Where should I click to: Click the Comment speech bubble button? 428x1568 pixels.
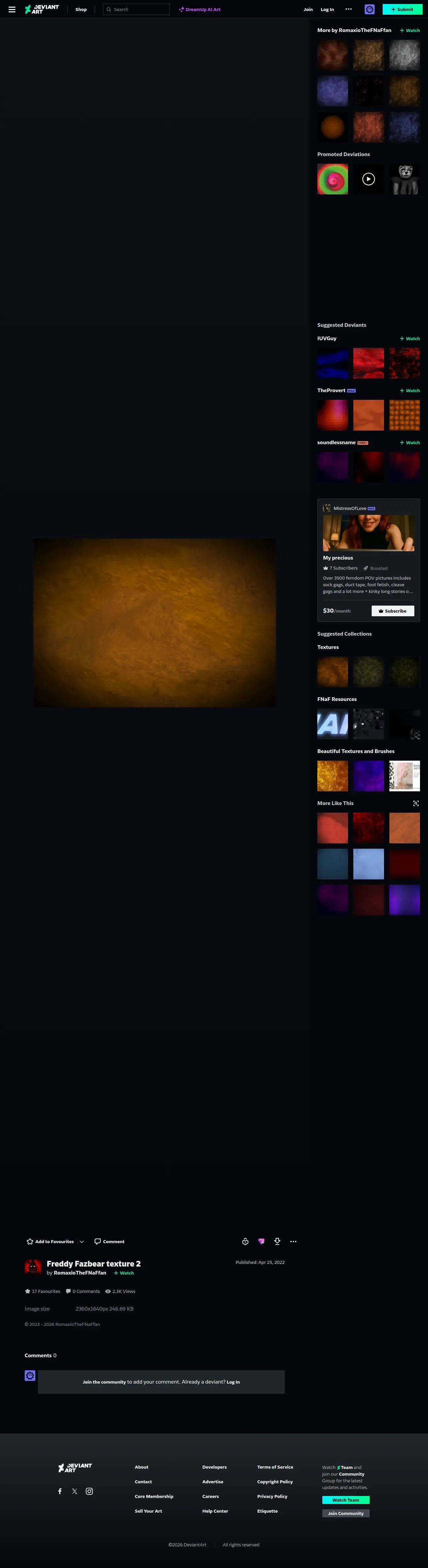[110, 1242]
